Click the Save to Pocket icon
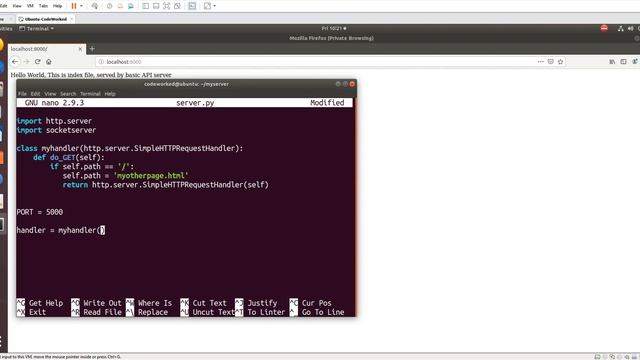 pyautogui.click(x=551, y=62)
